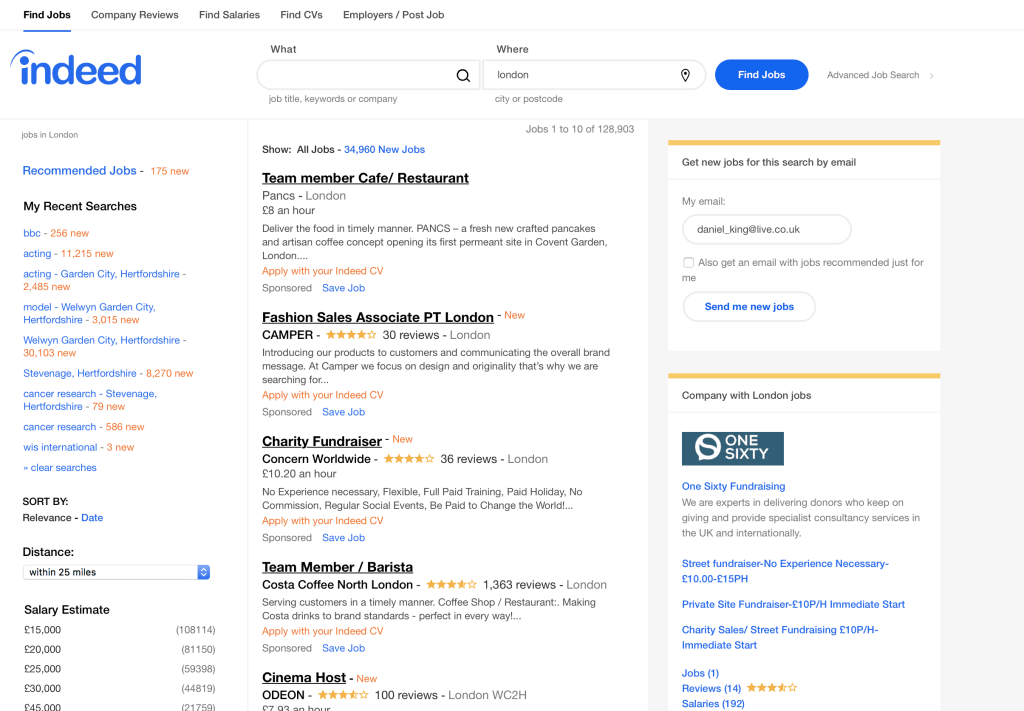The image size is (1024, 711).
Task: Click CAMPER star rating
Action: 351,335
